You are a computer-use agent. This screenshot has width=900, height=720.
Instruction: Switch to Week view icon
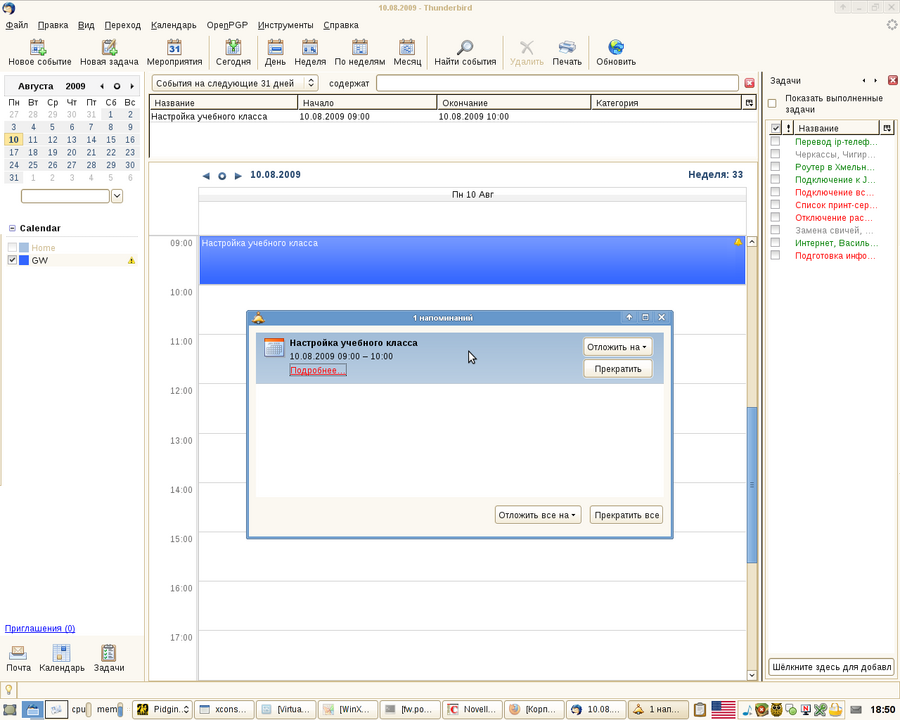coord(310,47)
